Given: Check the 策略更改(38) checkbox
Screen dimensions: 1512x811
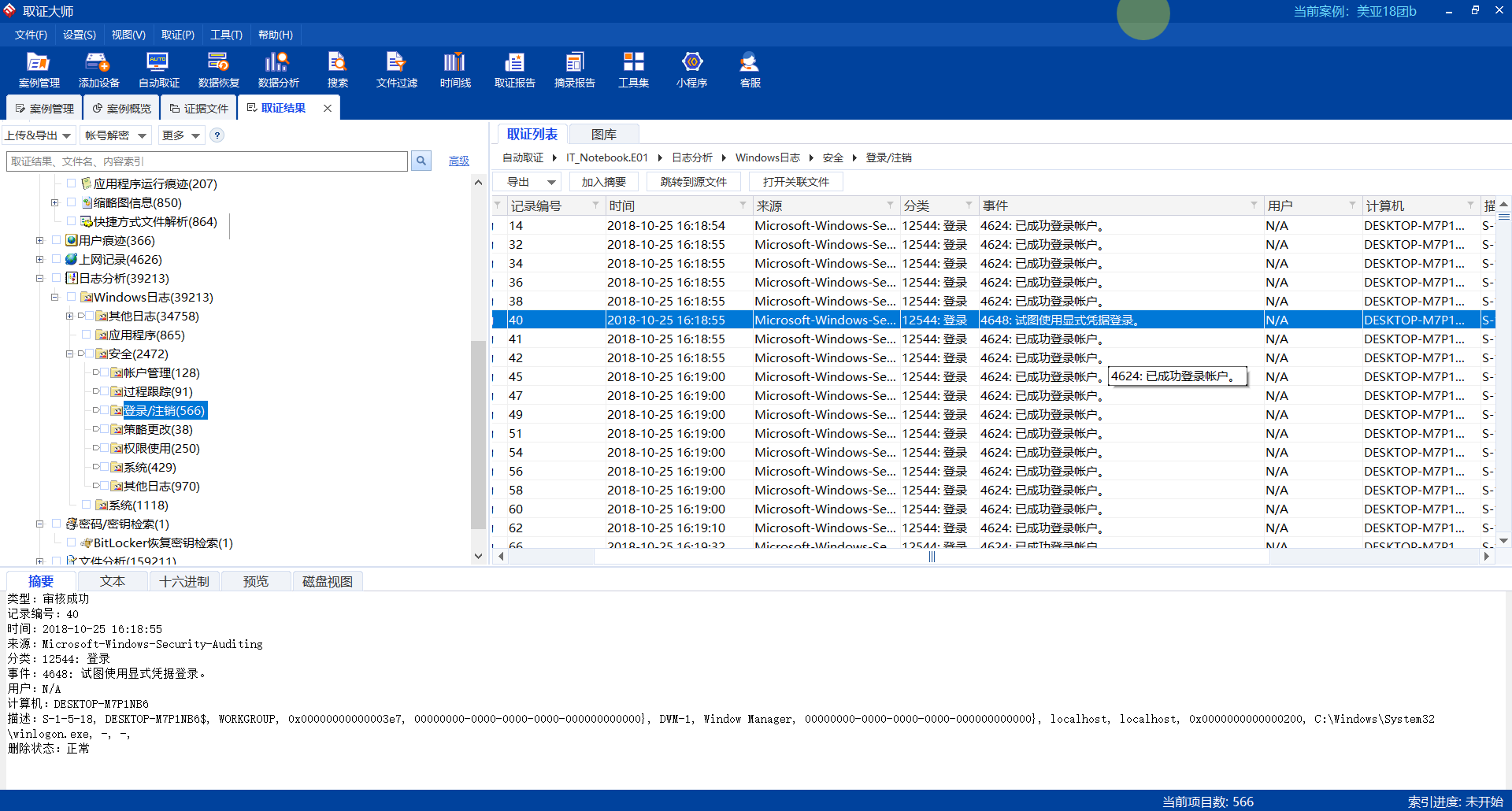Looking at the screenshot, I should click(x=104, y=429).
